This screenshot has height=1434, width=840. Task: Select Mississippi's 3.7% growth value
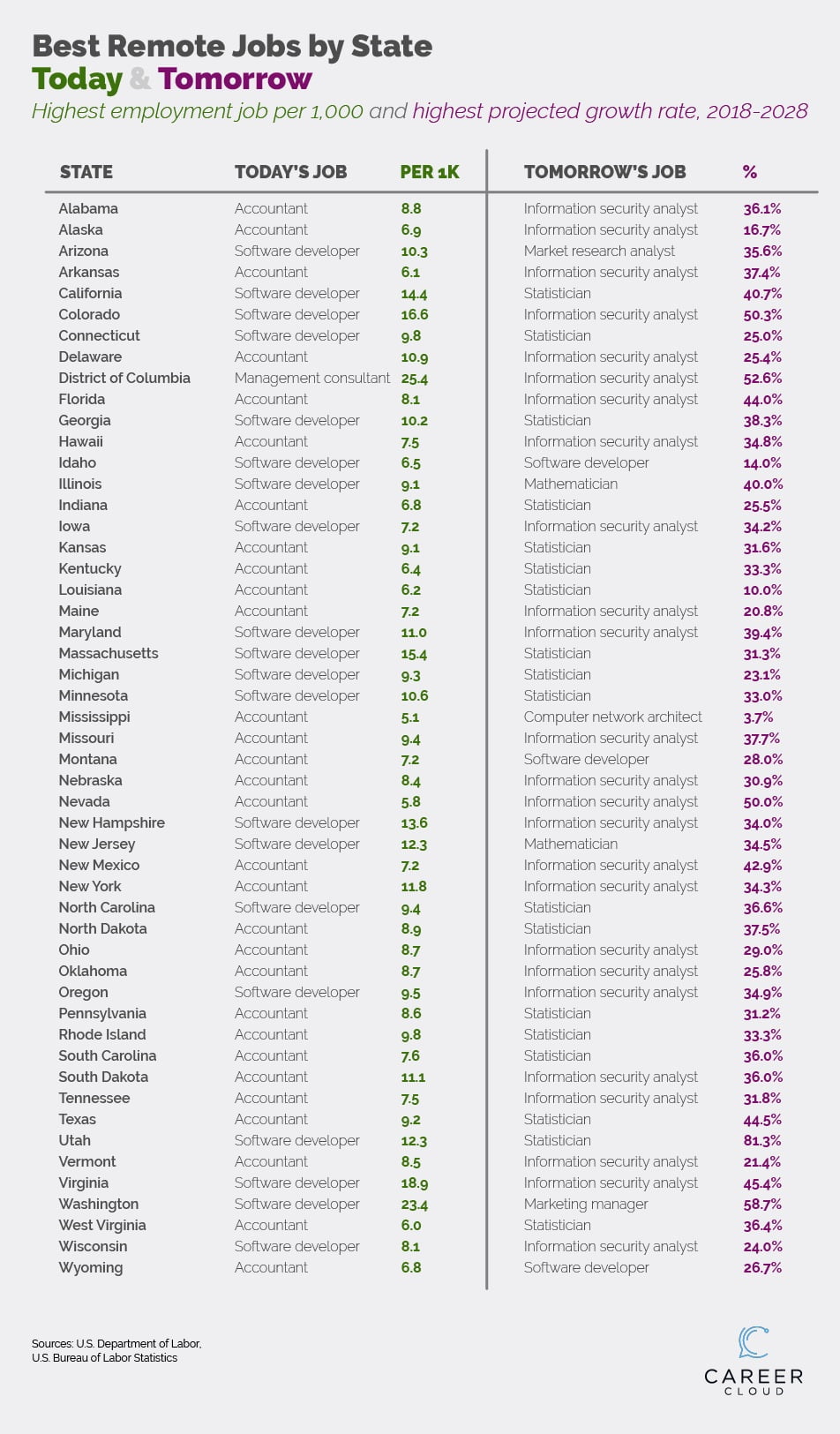point(758,717)
